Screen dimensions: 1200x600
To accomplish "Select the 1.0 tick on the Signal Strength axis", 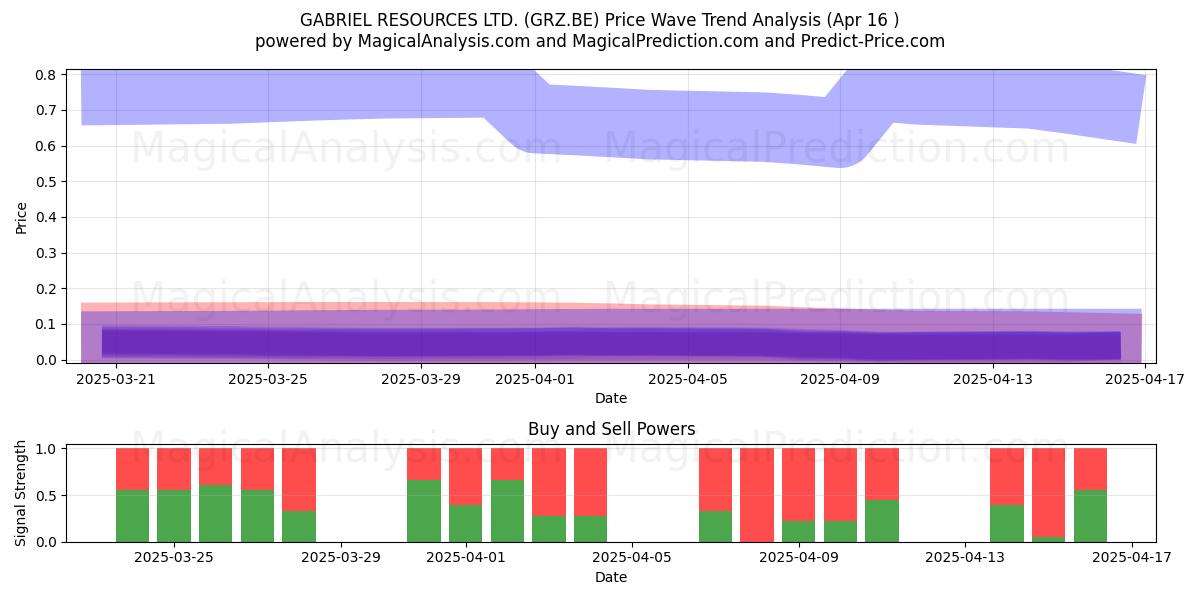I will point(48,449).
